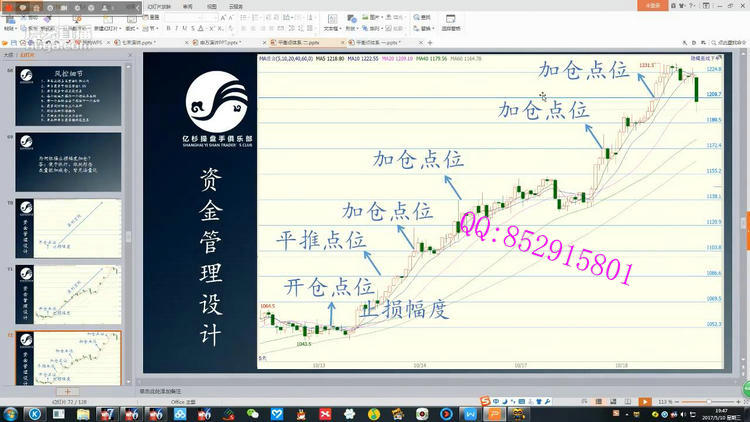Click the Windows Start button
This screenshot has width=750, height=422.
(x=11, y=413)
